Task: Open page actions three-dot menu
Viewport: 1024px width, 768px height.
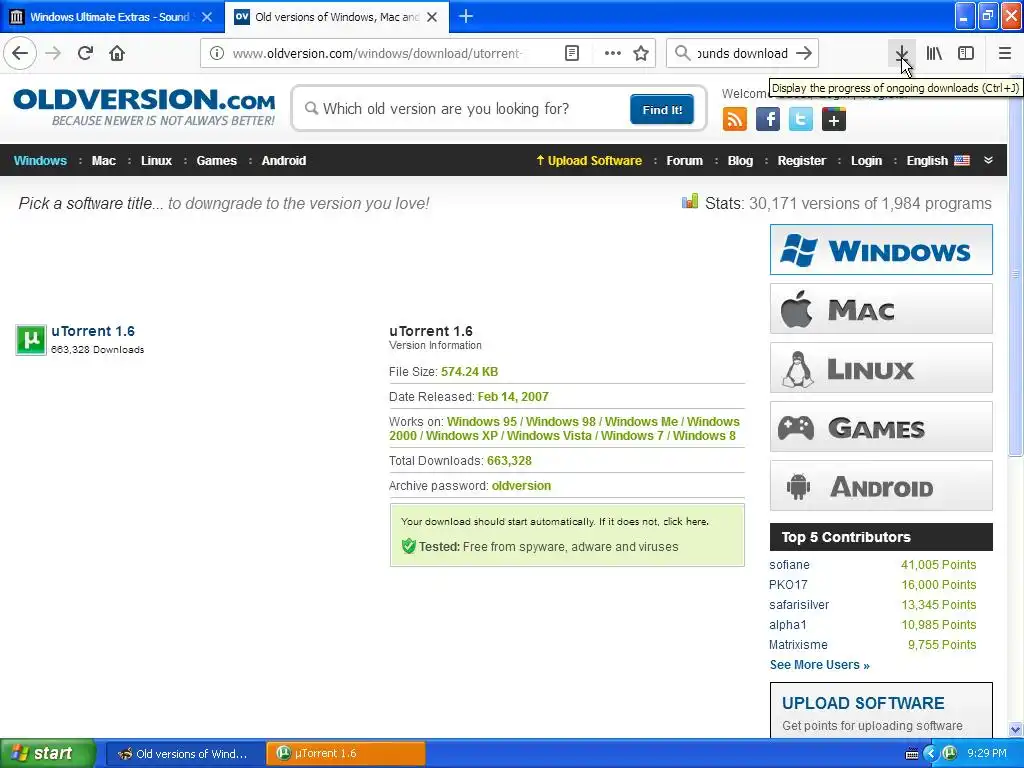Action: click(x=613, y=54)
